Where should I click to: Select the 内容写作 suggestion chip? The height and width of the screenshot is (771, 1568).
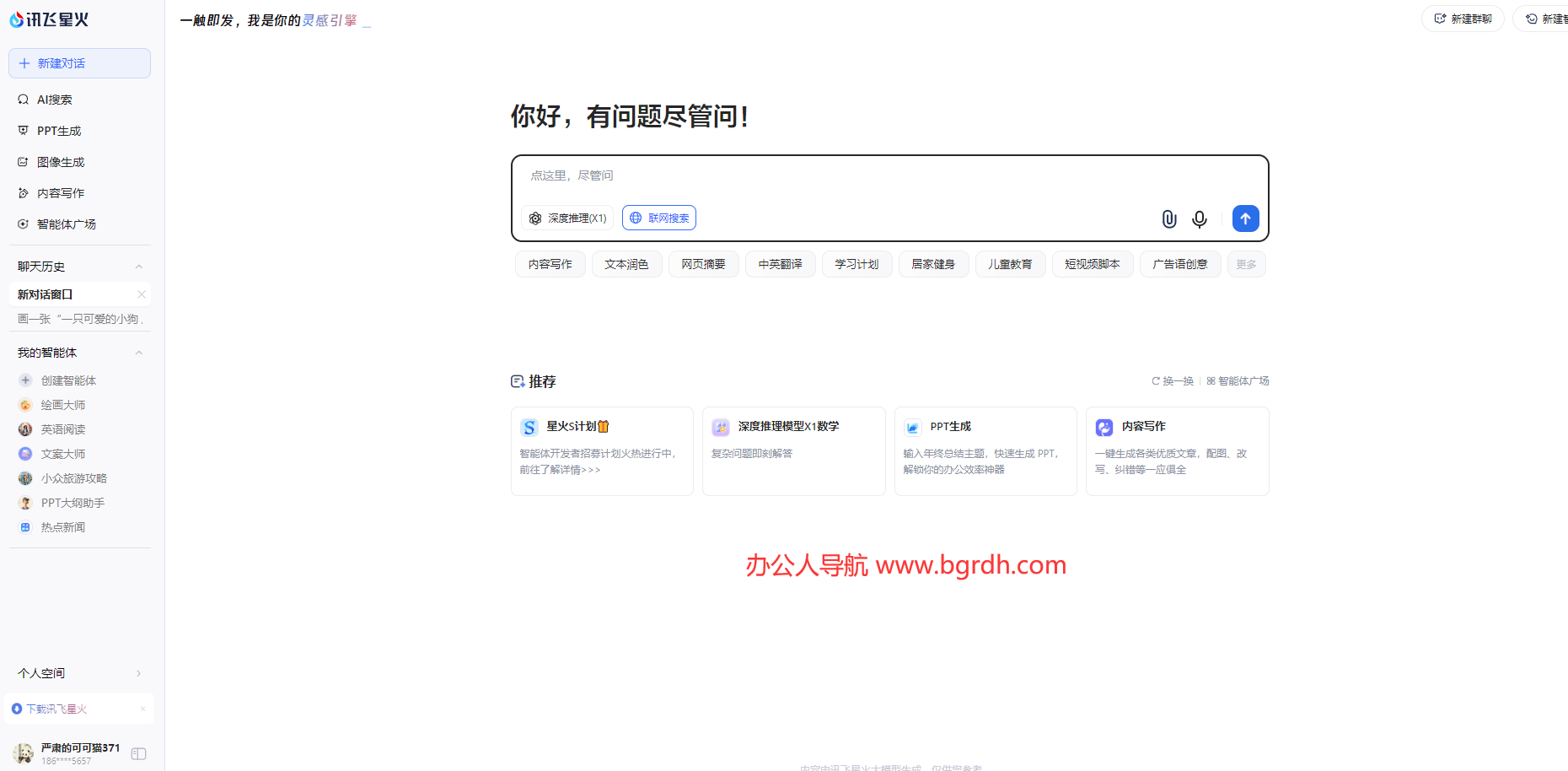[550, 264]
